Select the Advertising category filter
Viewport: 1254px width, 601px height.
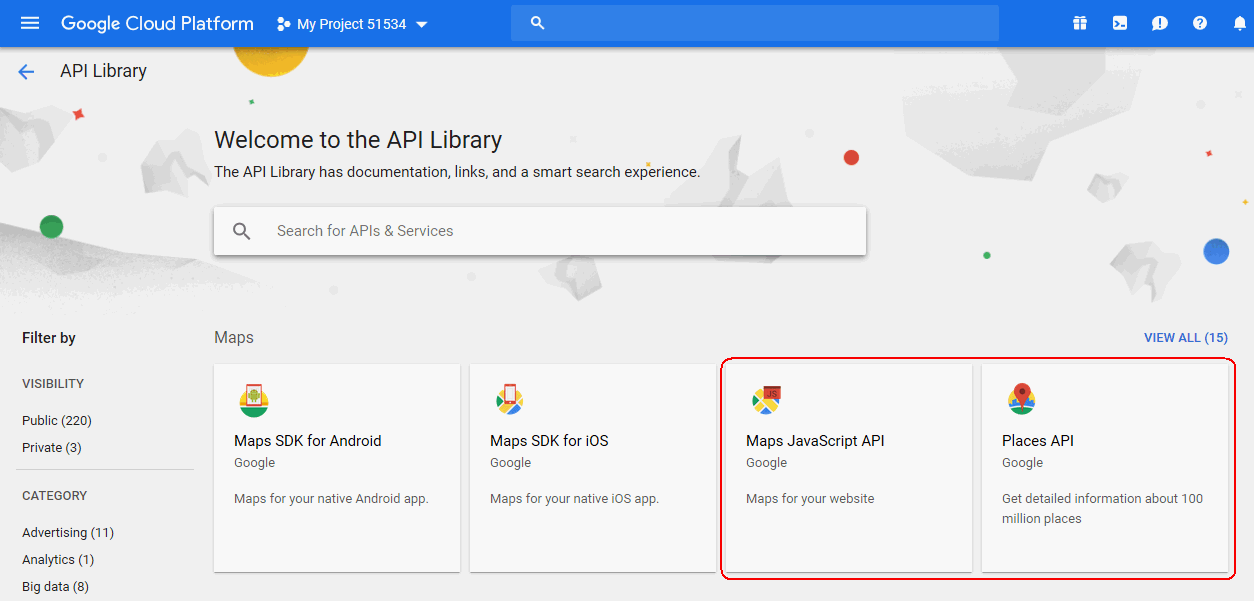68,533
